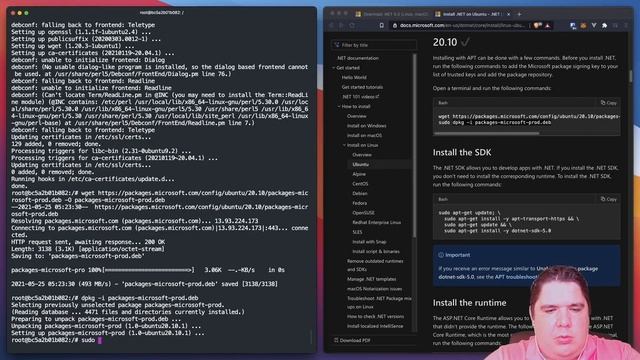Click the Install the SDK heading
Image resolution: width=640 pixels, height=360 pixels.
(462, 152)
